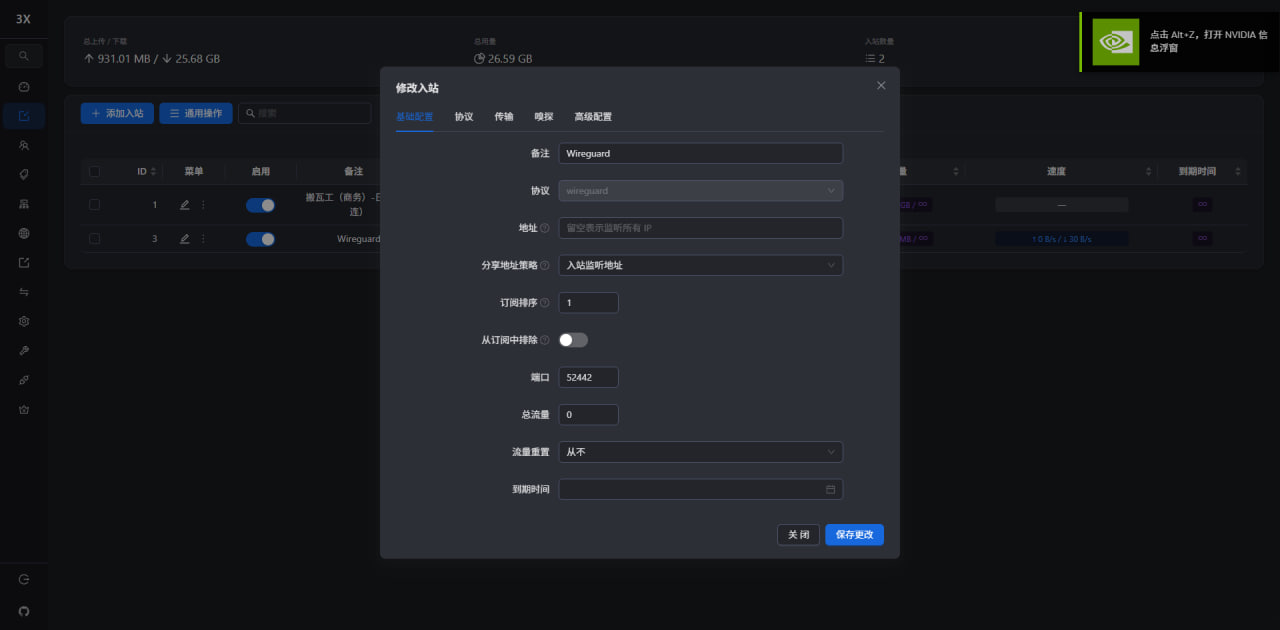This screenshot has height=630, width=1280.
Task: Switch to the 基础配置 tab
Action: coord(415,117)
